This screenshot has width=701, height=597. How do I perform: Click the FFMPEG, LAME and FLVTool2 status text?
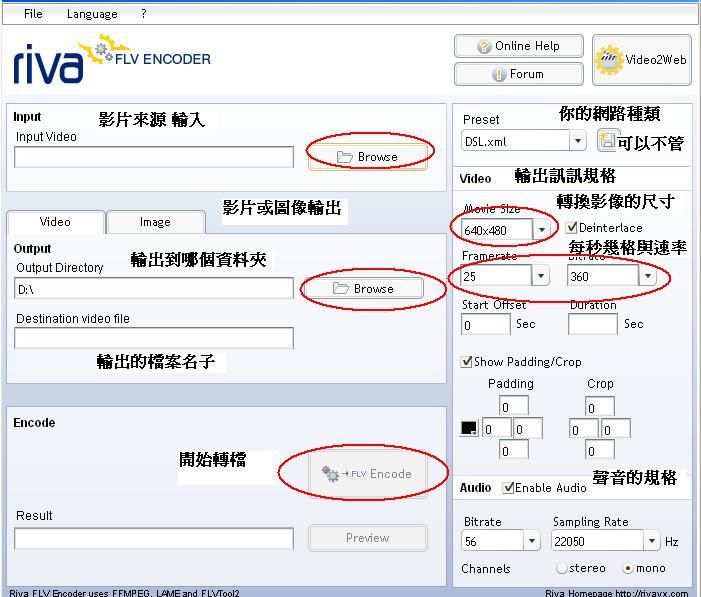tap(124, 593)
